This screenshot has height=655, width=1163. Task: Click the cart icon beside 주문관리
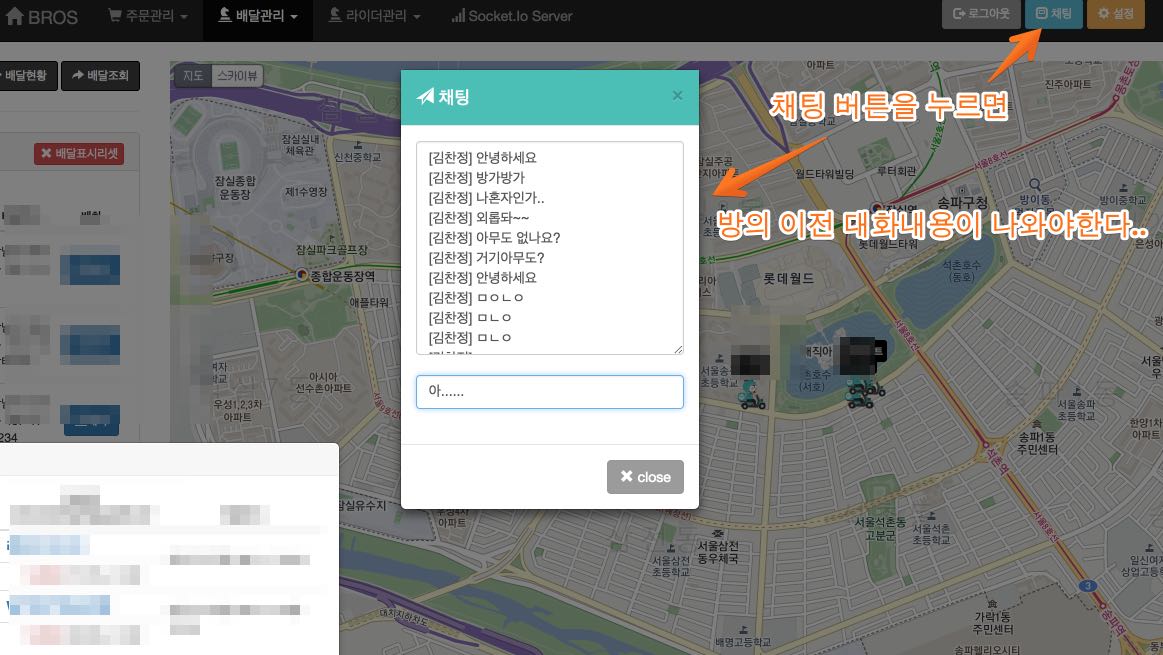115,15
